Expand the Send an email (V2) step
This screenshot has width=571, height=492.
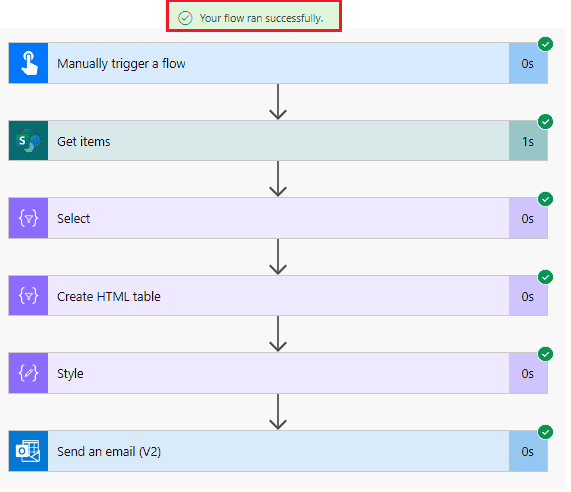[x=278, y=451]
